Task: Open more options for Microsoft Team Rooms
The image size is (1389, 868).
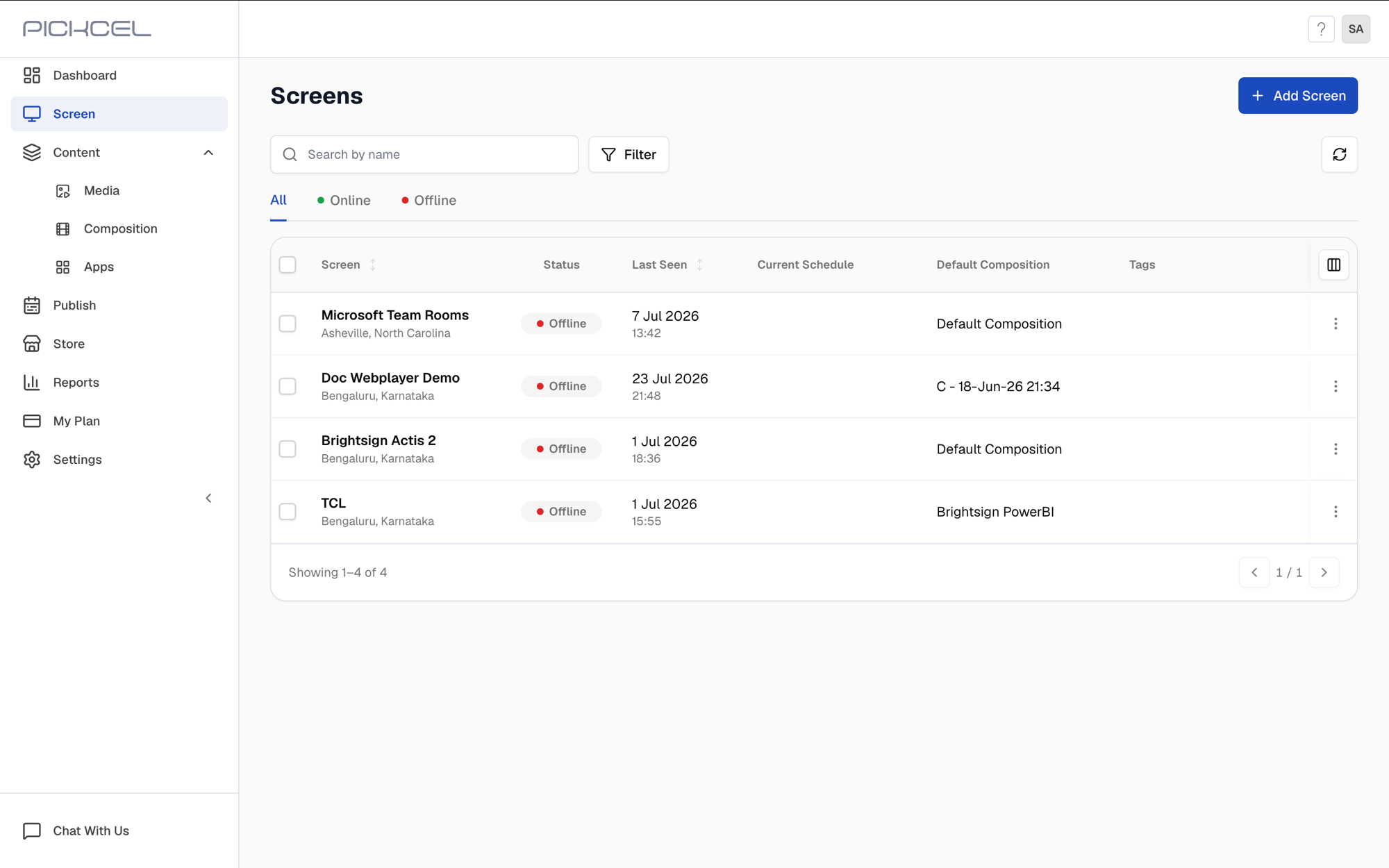Action: click(x=1335, y=324)
